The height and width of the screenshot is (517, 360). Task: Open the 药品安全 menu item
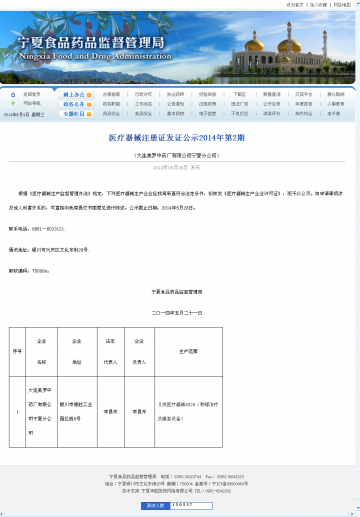pos(111,114)
